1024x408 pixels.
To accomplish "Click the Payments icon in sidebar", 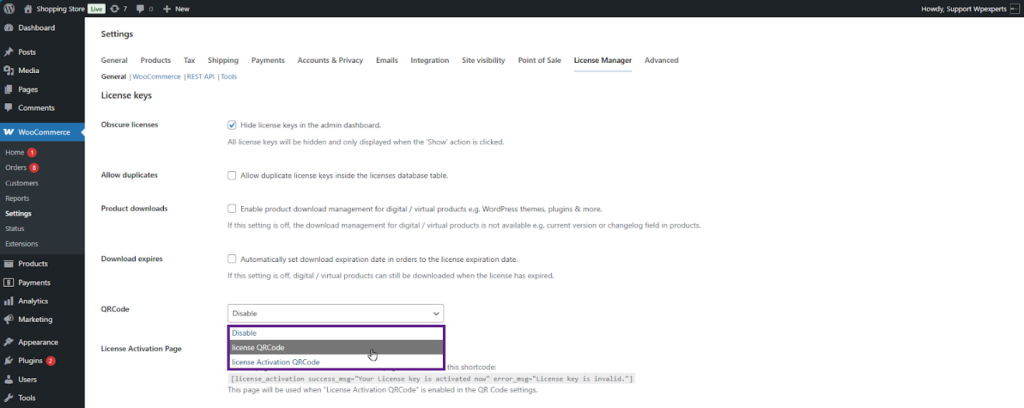I will click(x=9, y=283).
